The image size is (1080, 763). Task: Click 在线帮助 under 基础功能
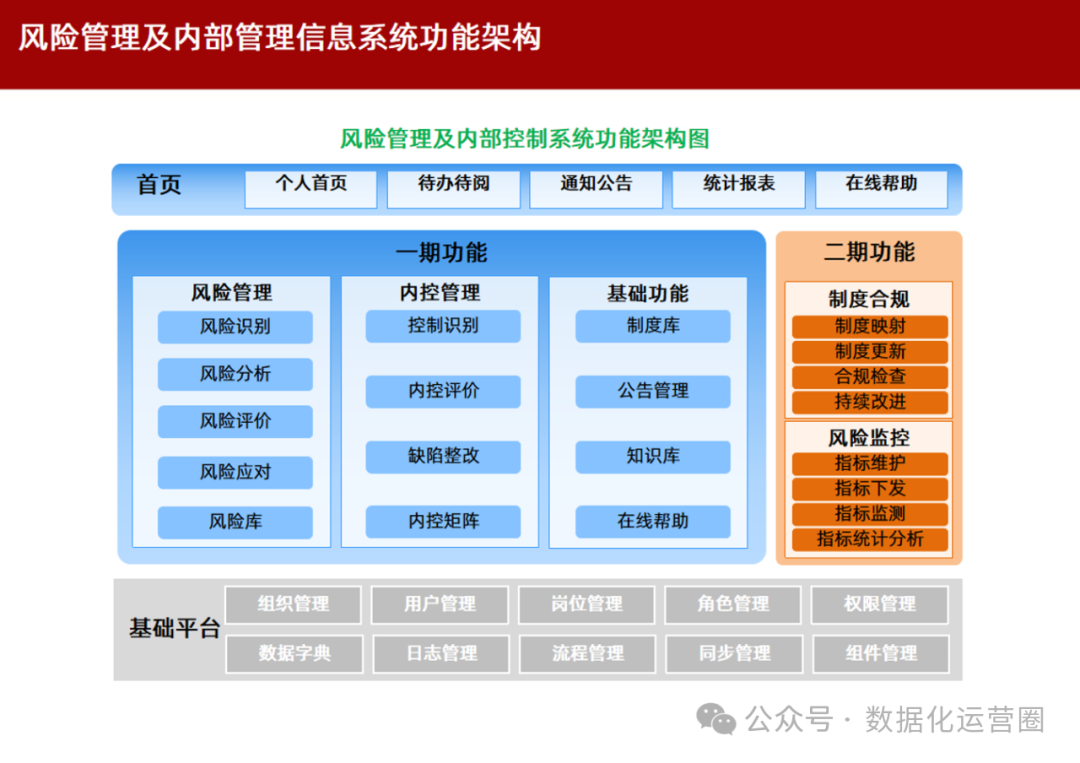[x=653, y=521]
